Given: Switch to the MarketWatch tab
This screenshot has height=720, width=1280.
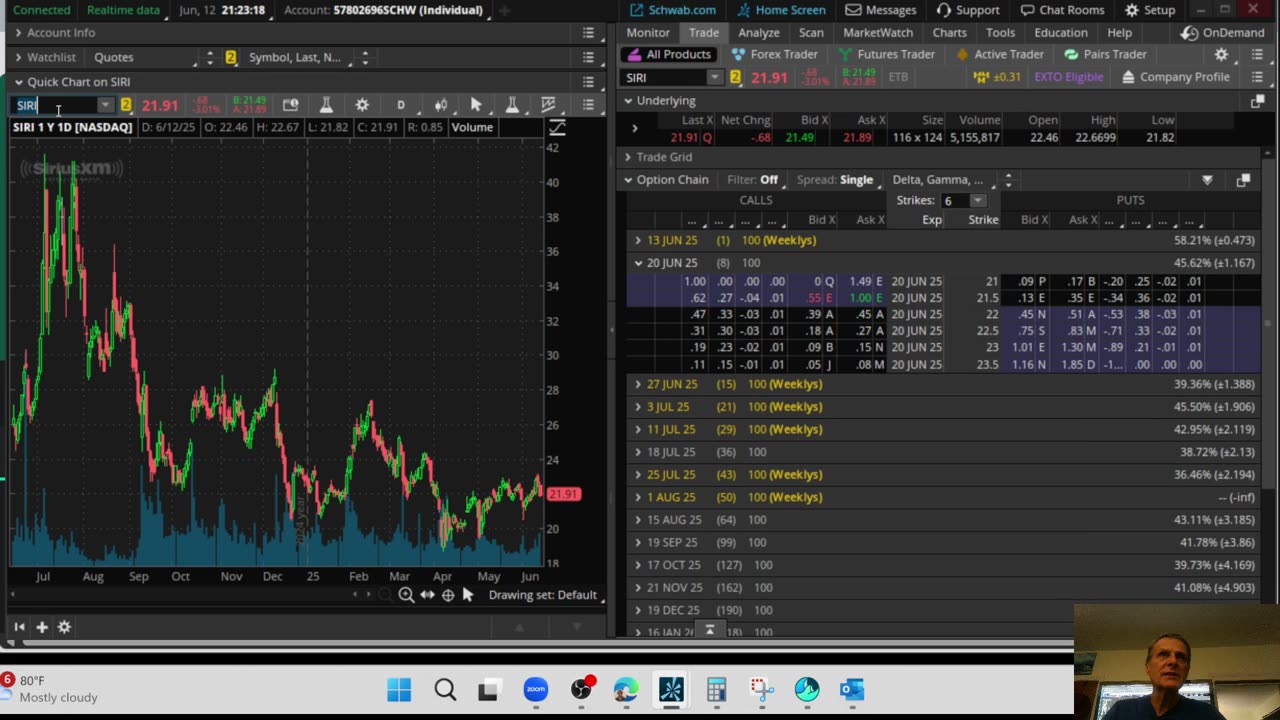Looking at the screenshot, I should (878, 33).
